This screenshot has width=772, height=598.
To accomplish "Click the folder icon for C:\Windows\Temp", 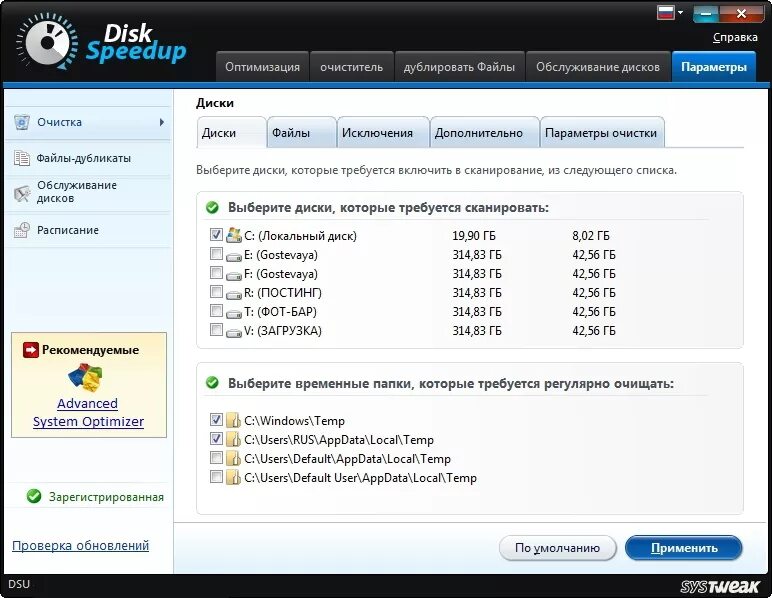I will 233,420.
